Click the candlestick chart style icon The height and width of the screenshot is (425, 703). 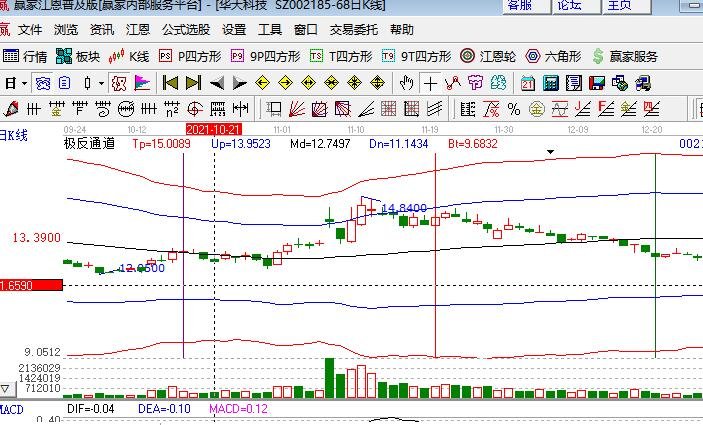tap(87, 83)
